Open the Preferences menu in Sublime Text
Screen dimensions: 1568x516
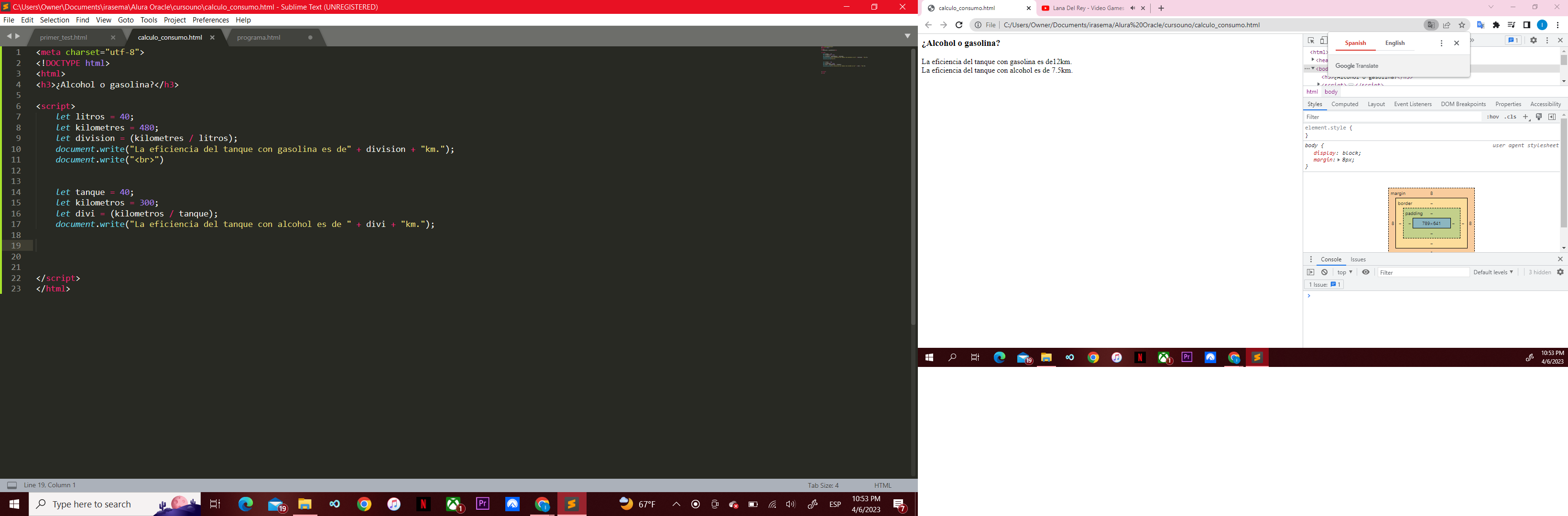coord(211,20)
